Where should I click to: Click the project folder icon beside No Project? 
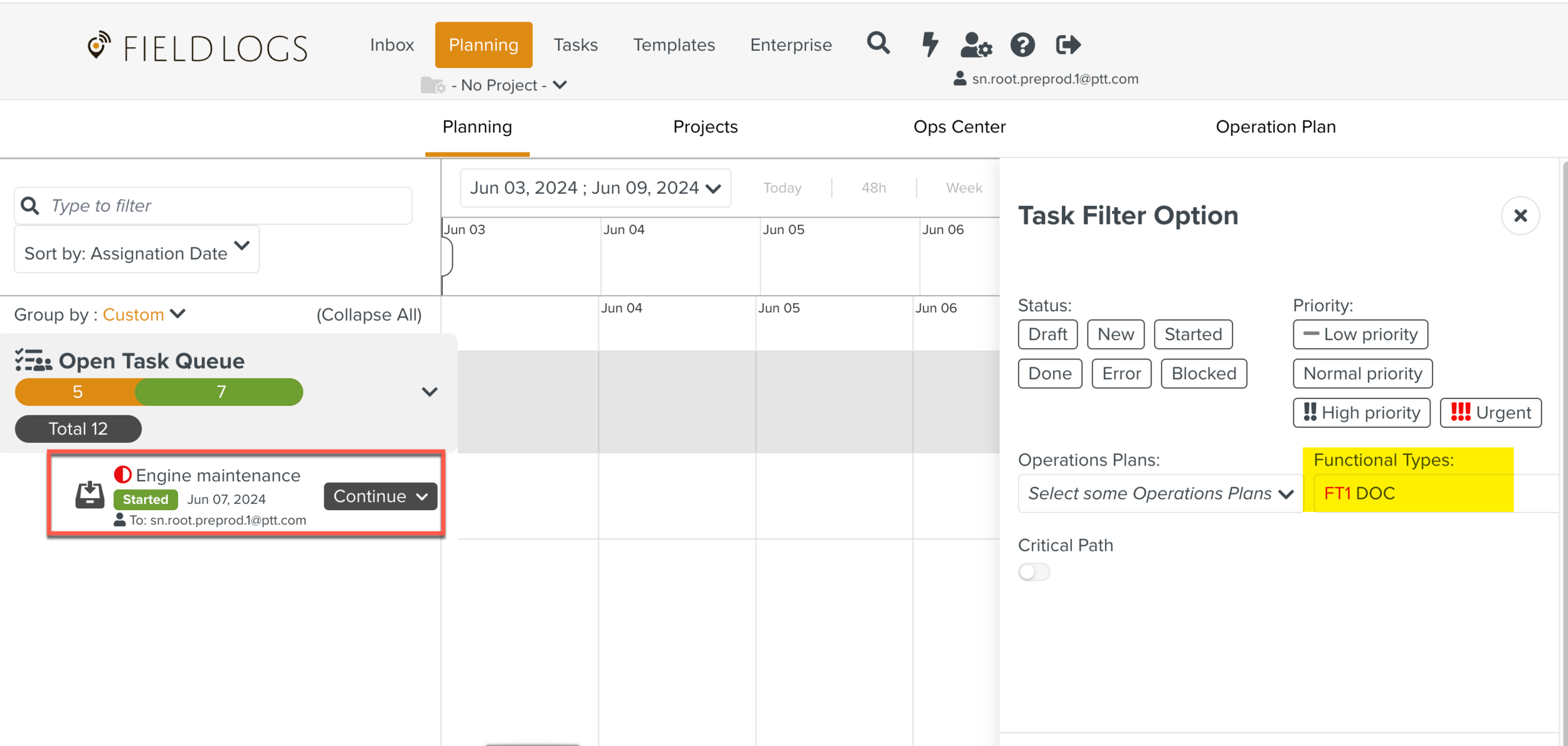[433, 85]
